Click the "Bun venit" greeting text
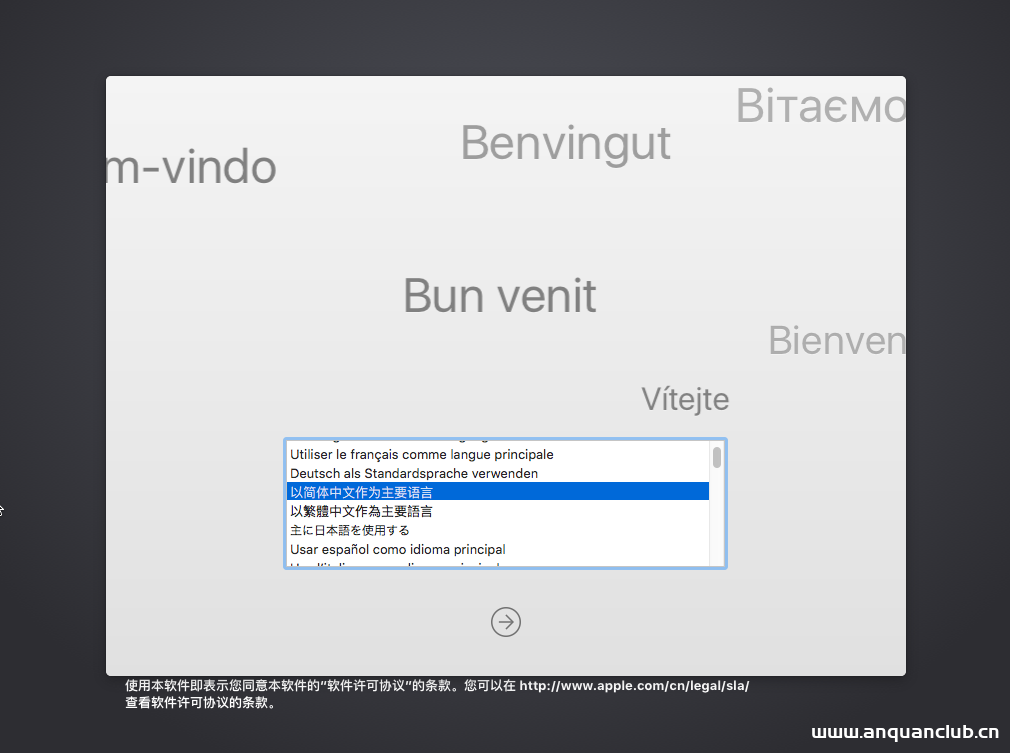The height and width of the screenshot is (753, 1010). (x=499, y=295)
